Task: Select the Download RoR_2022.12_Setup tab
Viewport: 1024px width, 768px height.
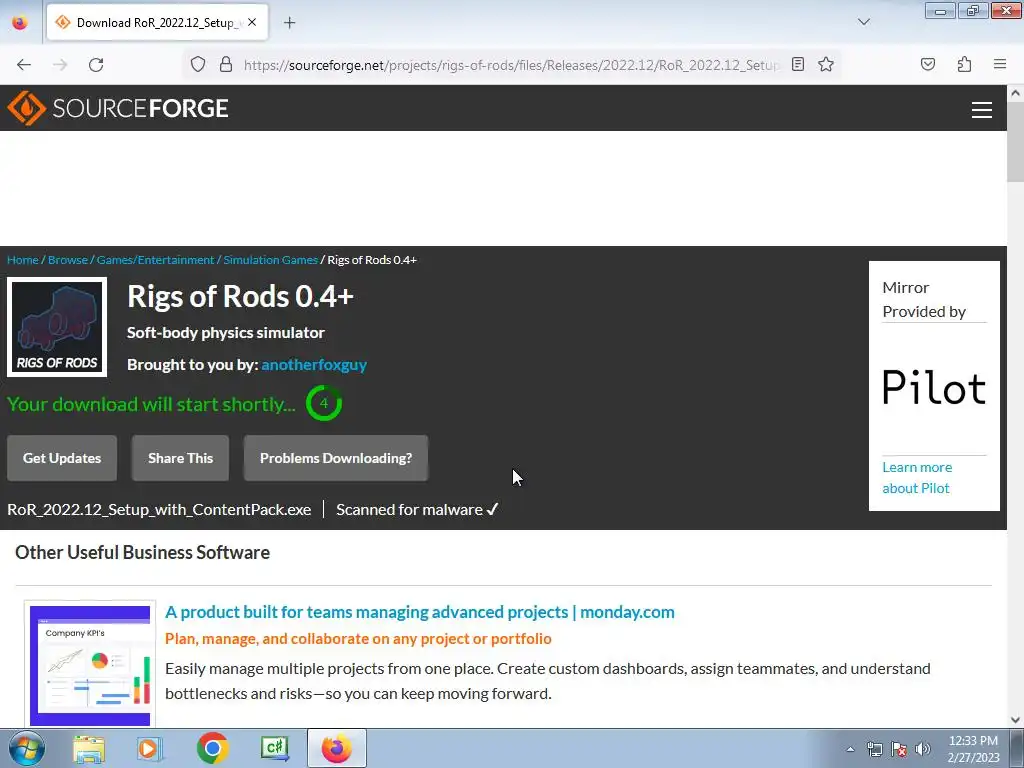Action: click(157, 23)
